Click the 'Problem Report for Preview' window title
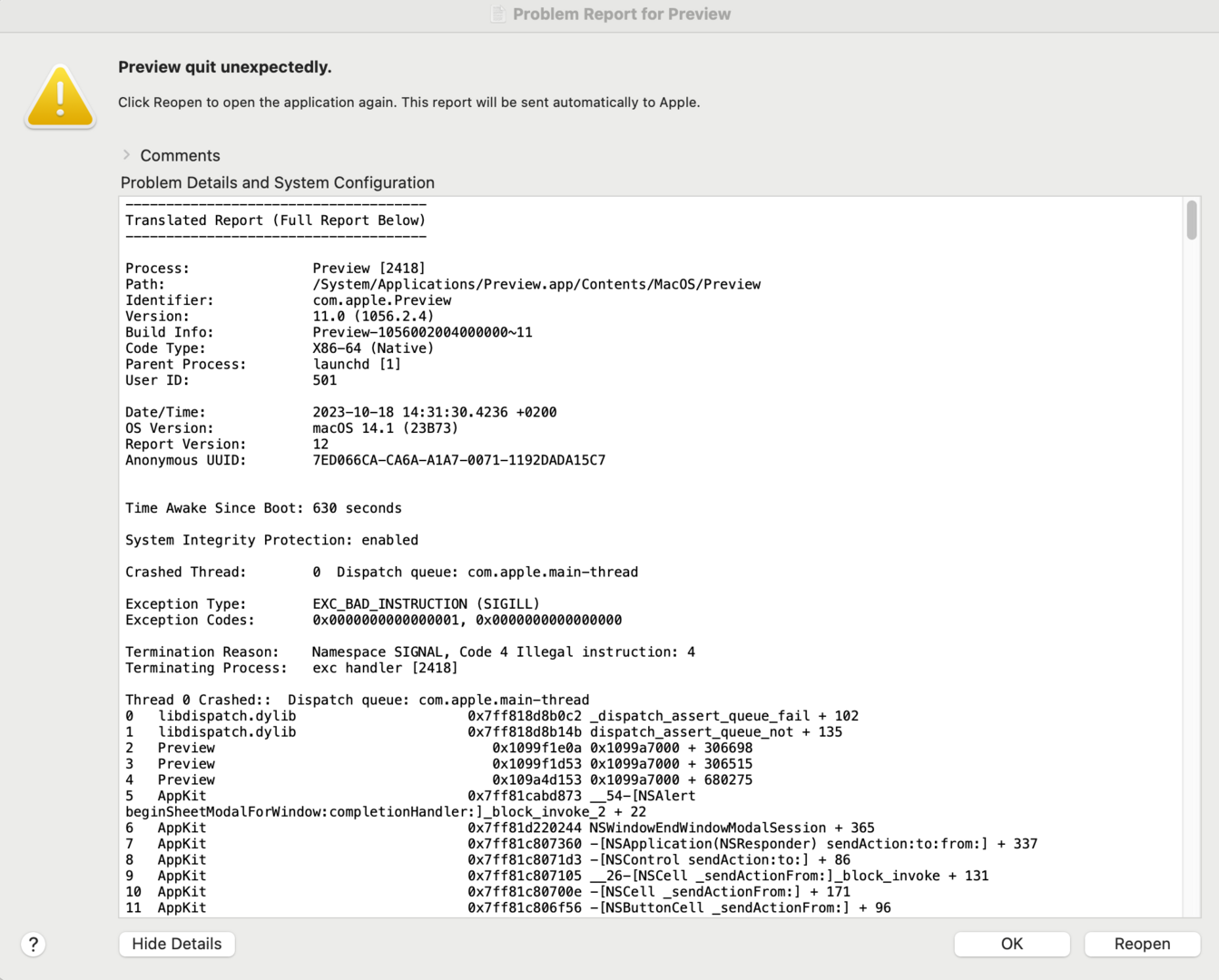This screenshot has width=1219, height=980. [622, 14]
